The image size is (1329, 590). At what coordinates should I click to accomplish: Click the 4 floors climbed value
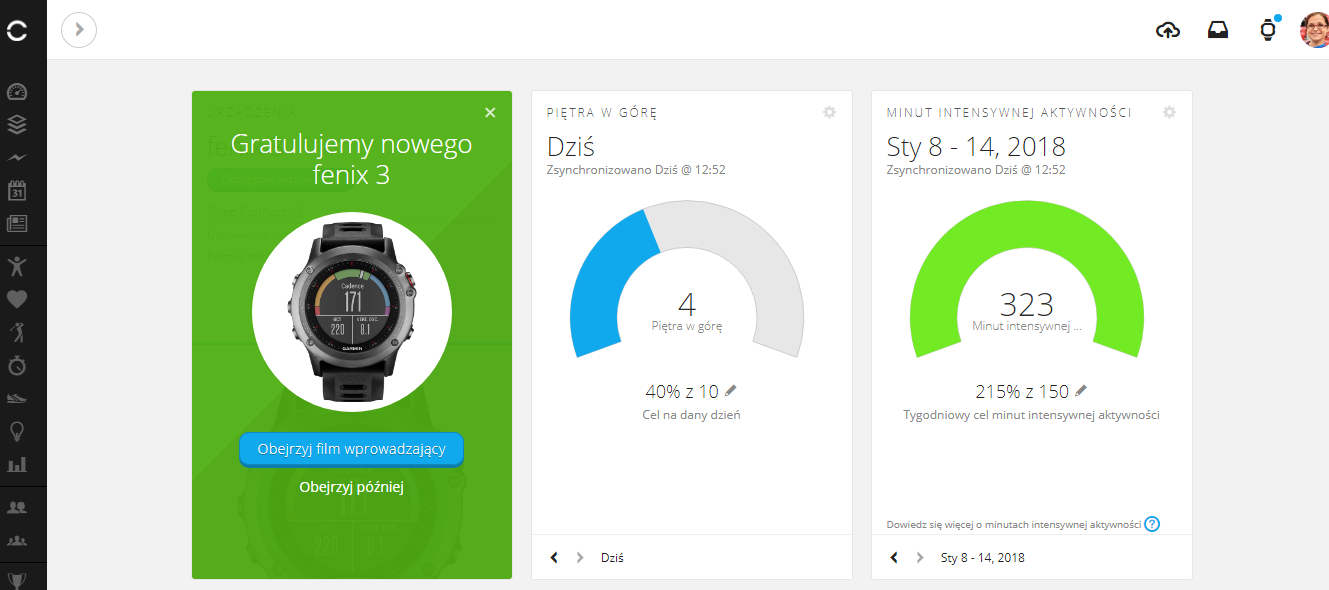(x=687, y=304)
